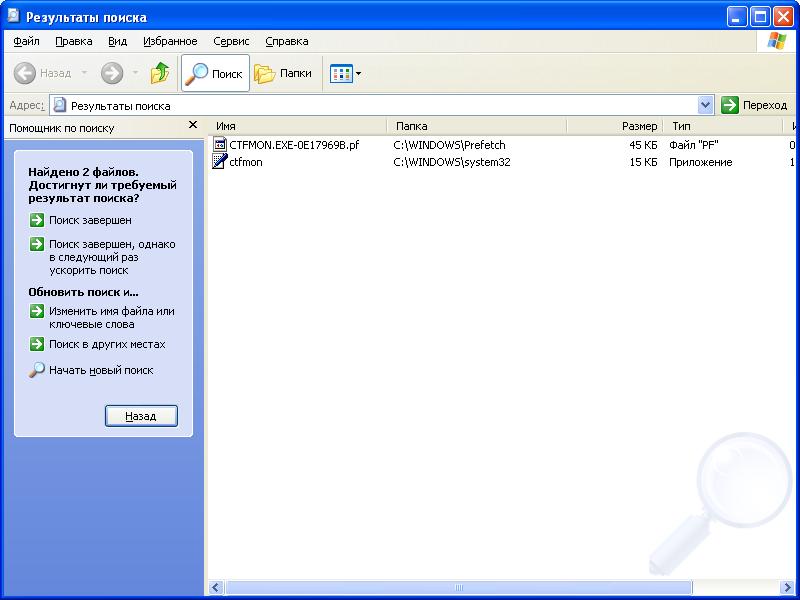The height and width of the screenshot is (600, 800).
Task: Click the 15 КБ size cell
Action: point(643,162)
